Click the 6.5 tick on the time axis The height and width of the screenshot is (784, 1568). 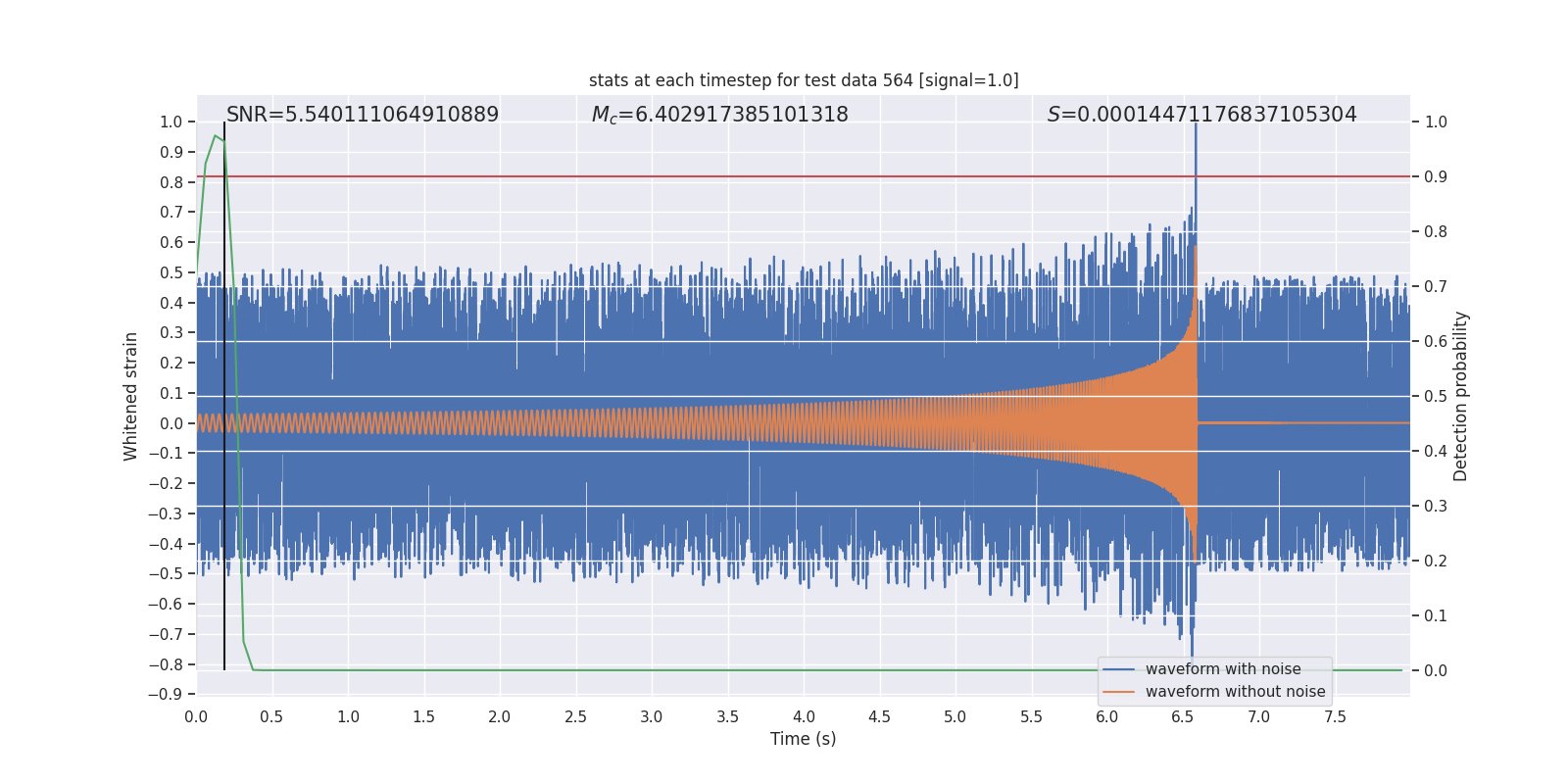(1183, 717)
